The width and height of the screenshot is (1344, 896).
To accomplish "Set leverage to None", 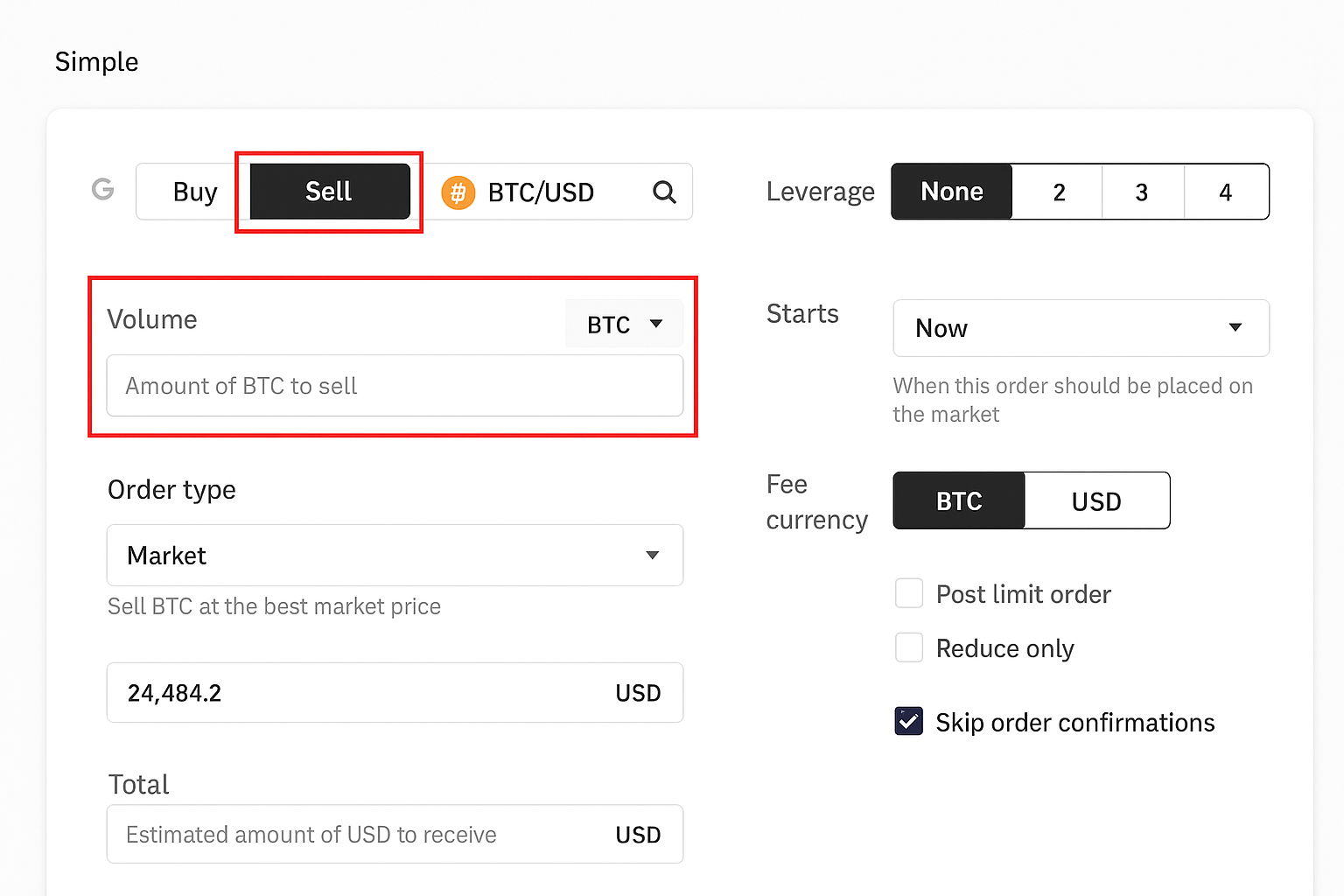I will click(952, 192).
